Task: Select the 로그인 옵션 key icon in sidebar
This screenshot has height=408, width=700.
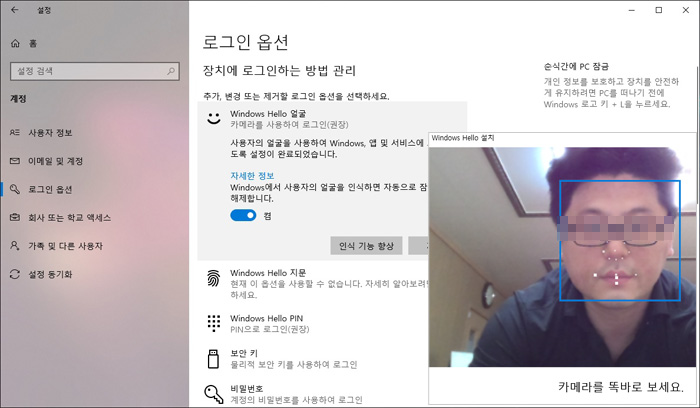Action: click(15, 189)
